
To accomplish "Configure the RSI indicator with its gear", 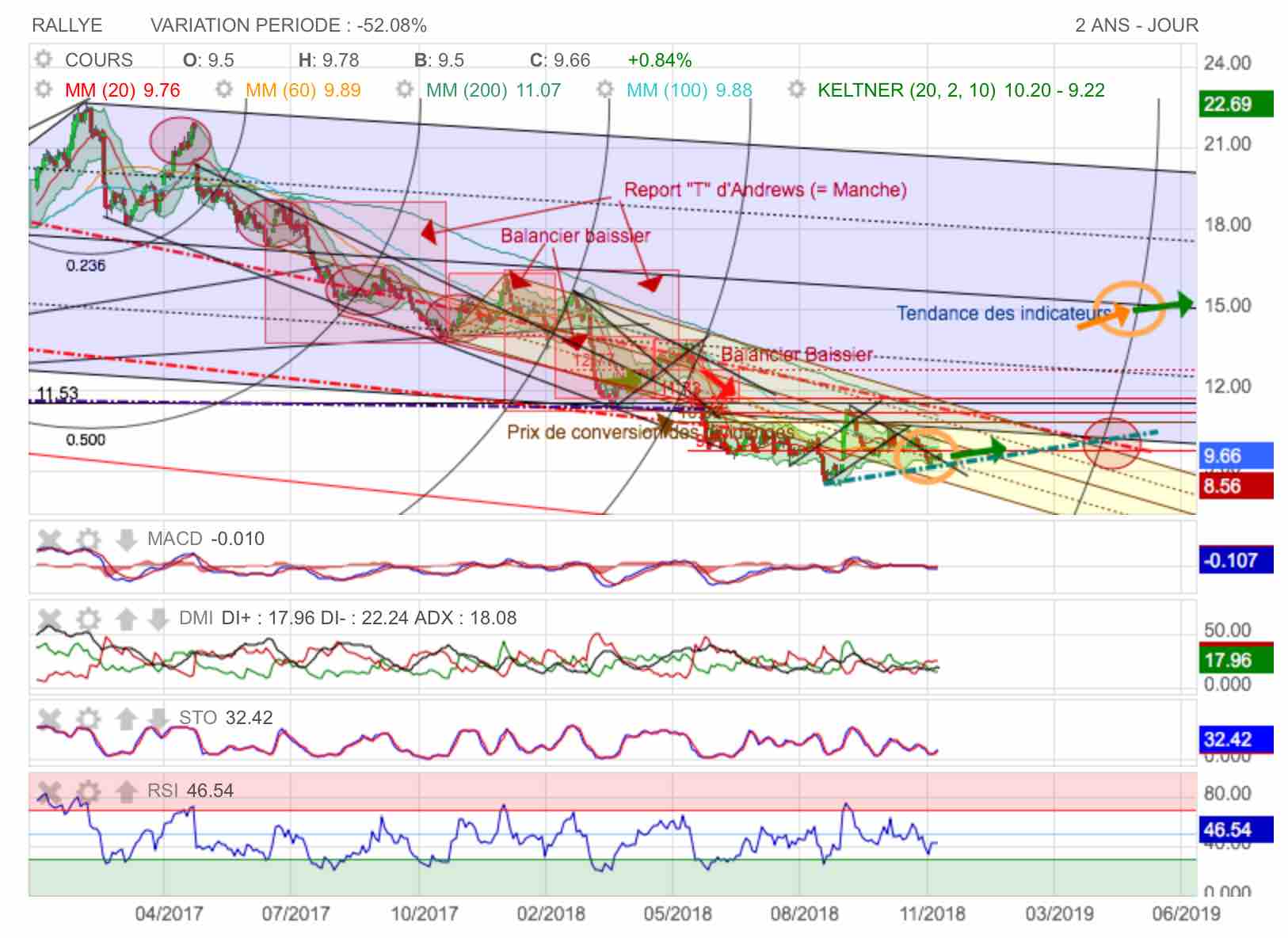I will (x=89, y=791).
